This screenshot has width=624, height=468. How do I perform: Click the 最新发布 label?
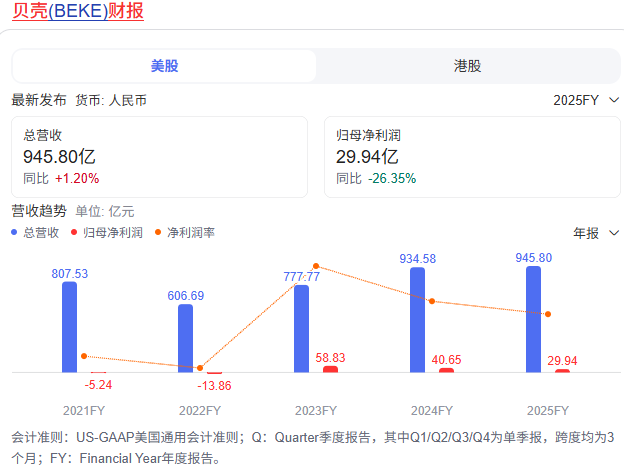tap(39, 100)
